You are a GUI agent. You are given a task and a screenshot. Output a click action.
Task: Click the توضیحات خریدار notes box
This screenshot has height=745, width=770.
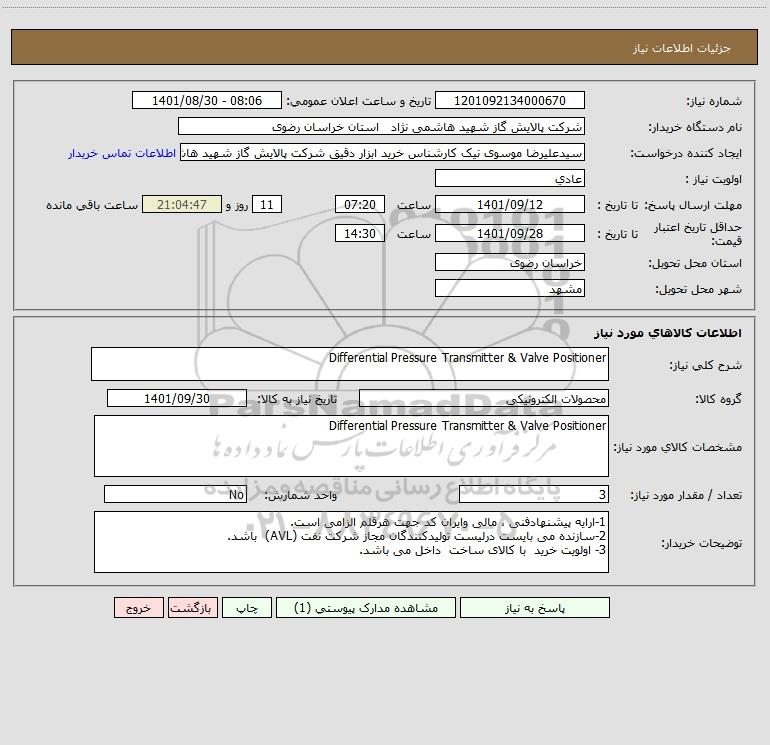tap(351, 542)
